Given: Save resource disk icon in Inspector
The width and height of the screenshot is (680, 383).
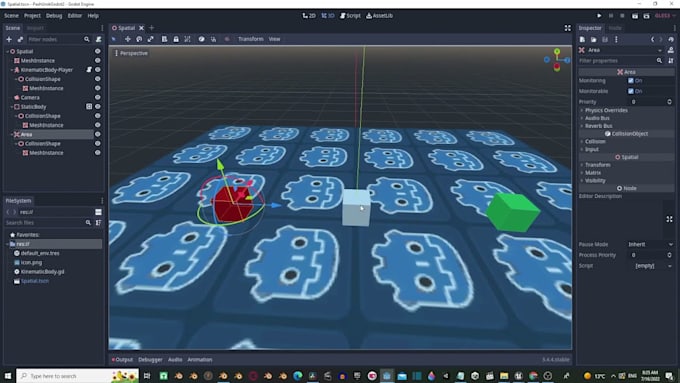Looking at the screenshot, I should [x=605, y=39].
